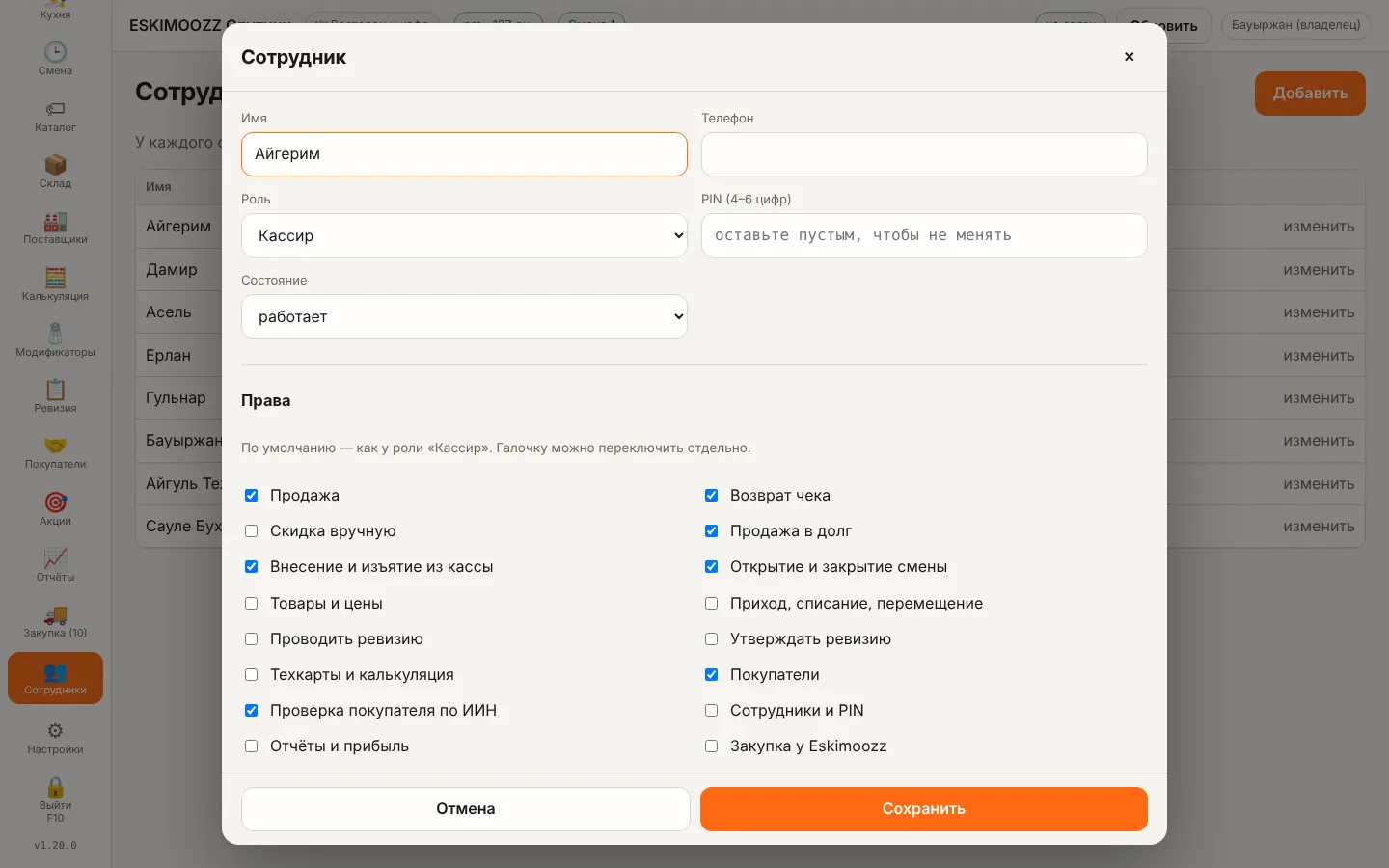Enable the Проводить ревизию checkbox

pyautogui.click(x=251, y=639)
